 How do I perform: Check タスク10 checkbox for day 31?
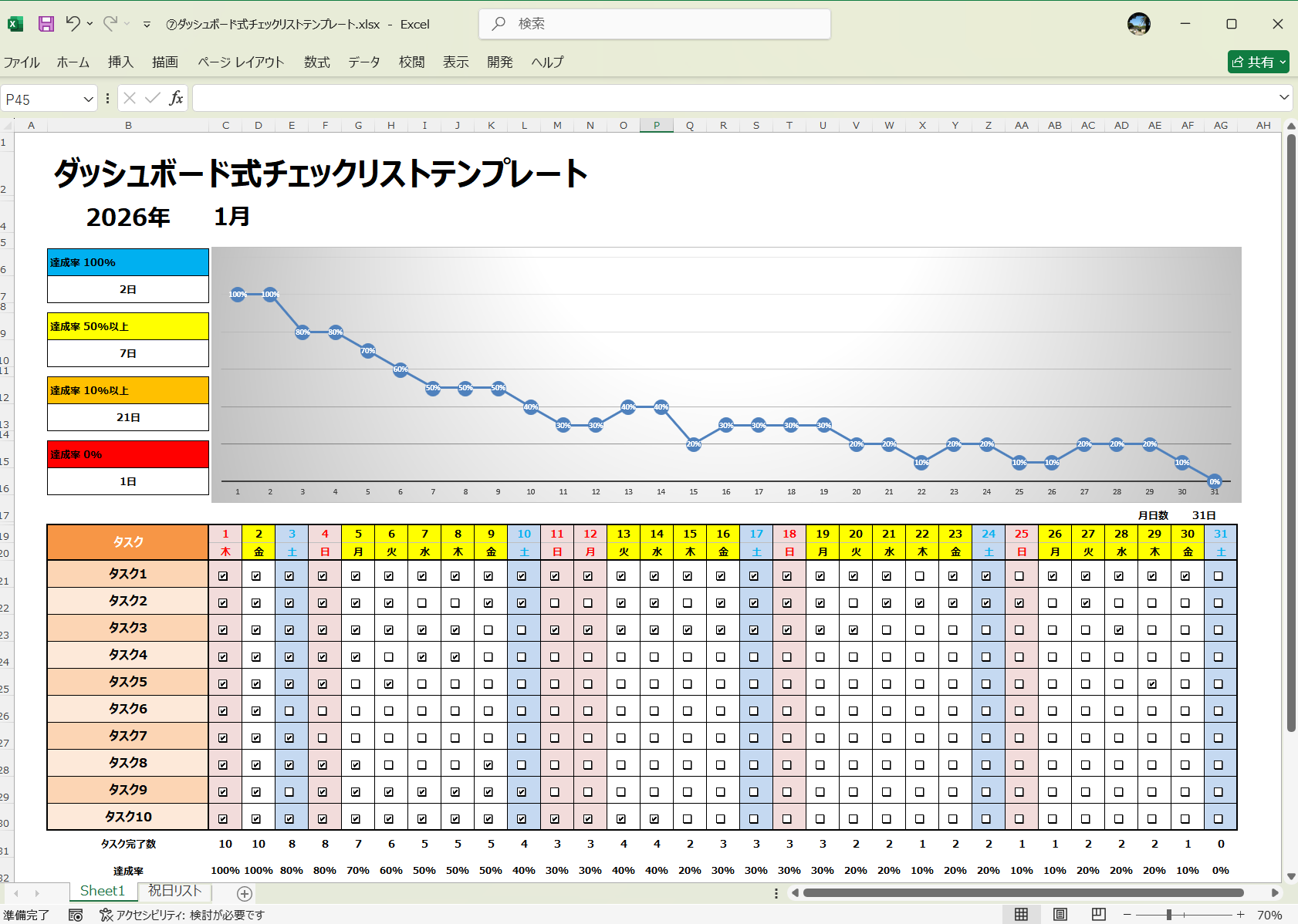coord(1220,817)
